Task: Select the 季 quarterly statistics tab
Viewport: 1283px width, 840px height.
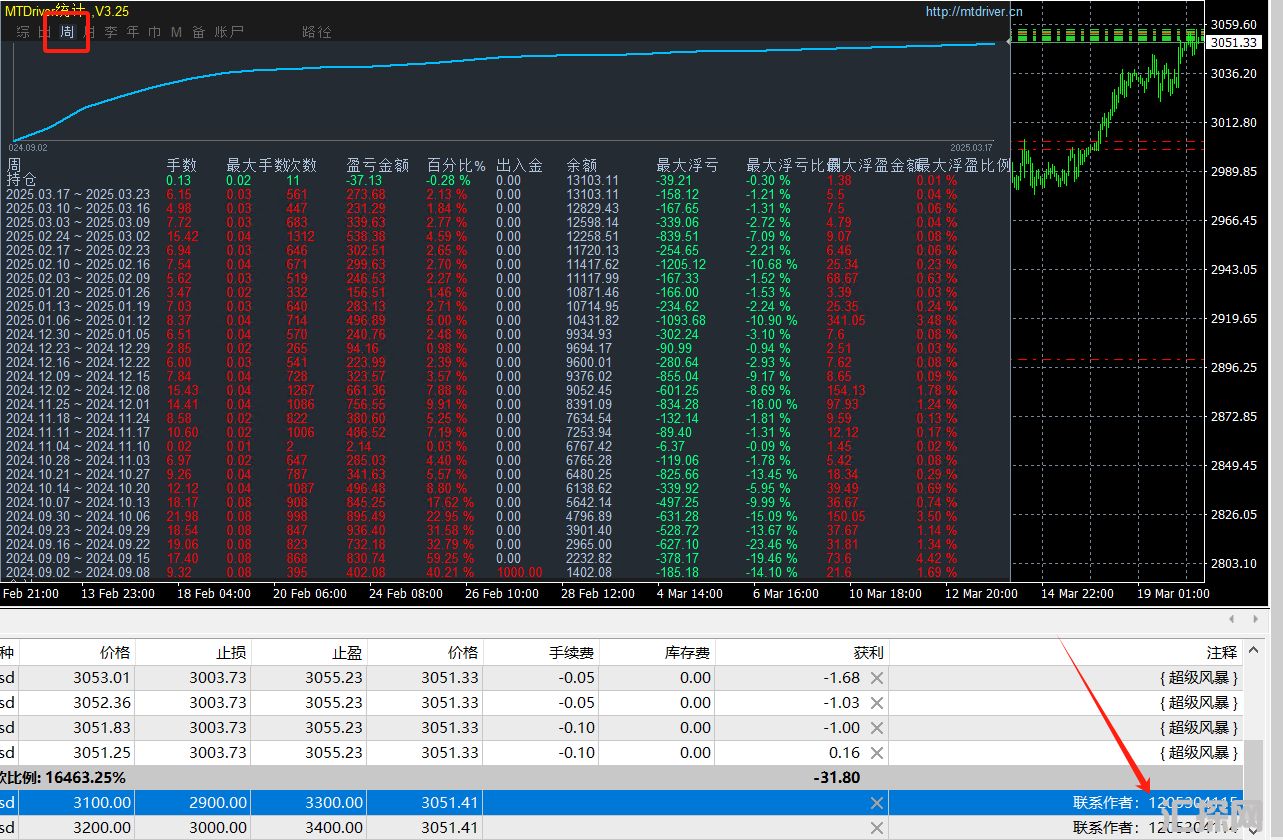Action: (x=111, y=32)
